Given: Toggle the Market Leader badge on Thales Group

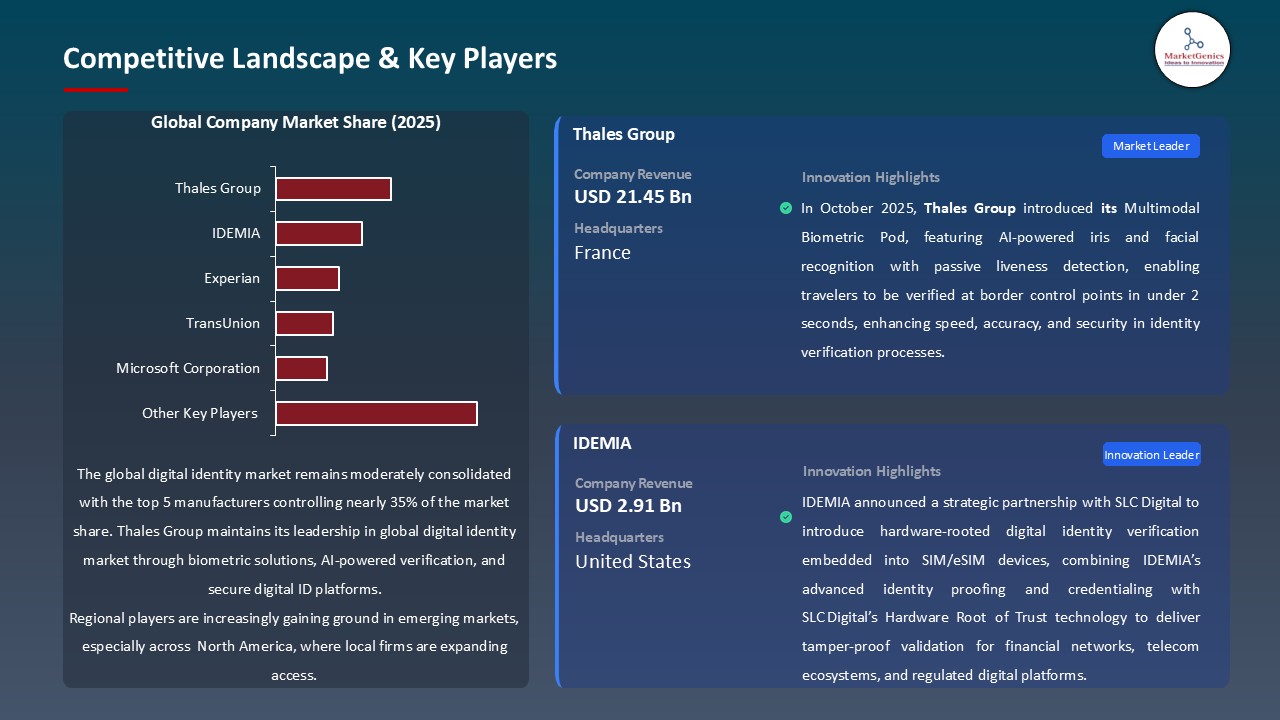Looking at the screenshot, I should tap(1150, 145).
